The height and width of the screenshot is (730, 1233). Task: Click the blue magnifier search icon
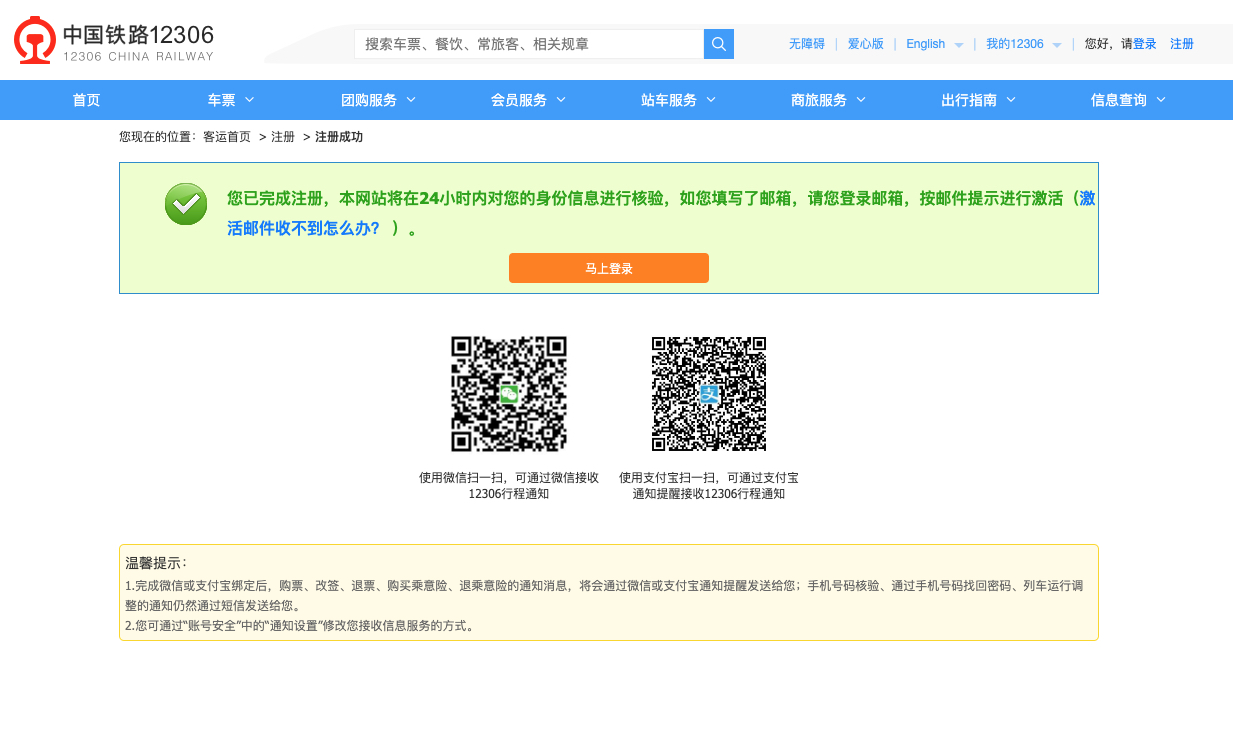tap(718, 44)
